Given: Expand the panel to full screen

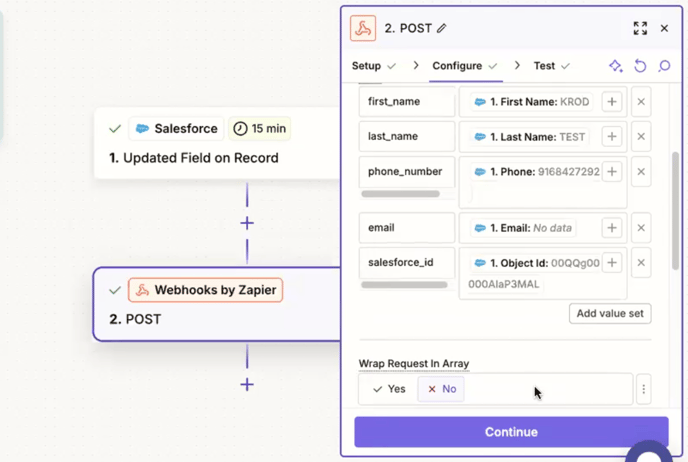Looking at the screenshot, I should [640, 29].
